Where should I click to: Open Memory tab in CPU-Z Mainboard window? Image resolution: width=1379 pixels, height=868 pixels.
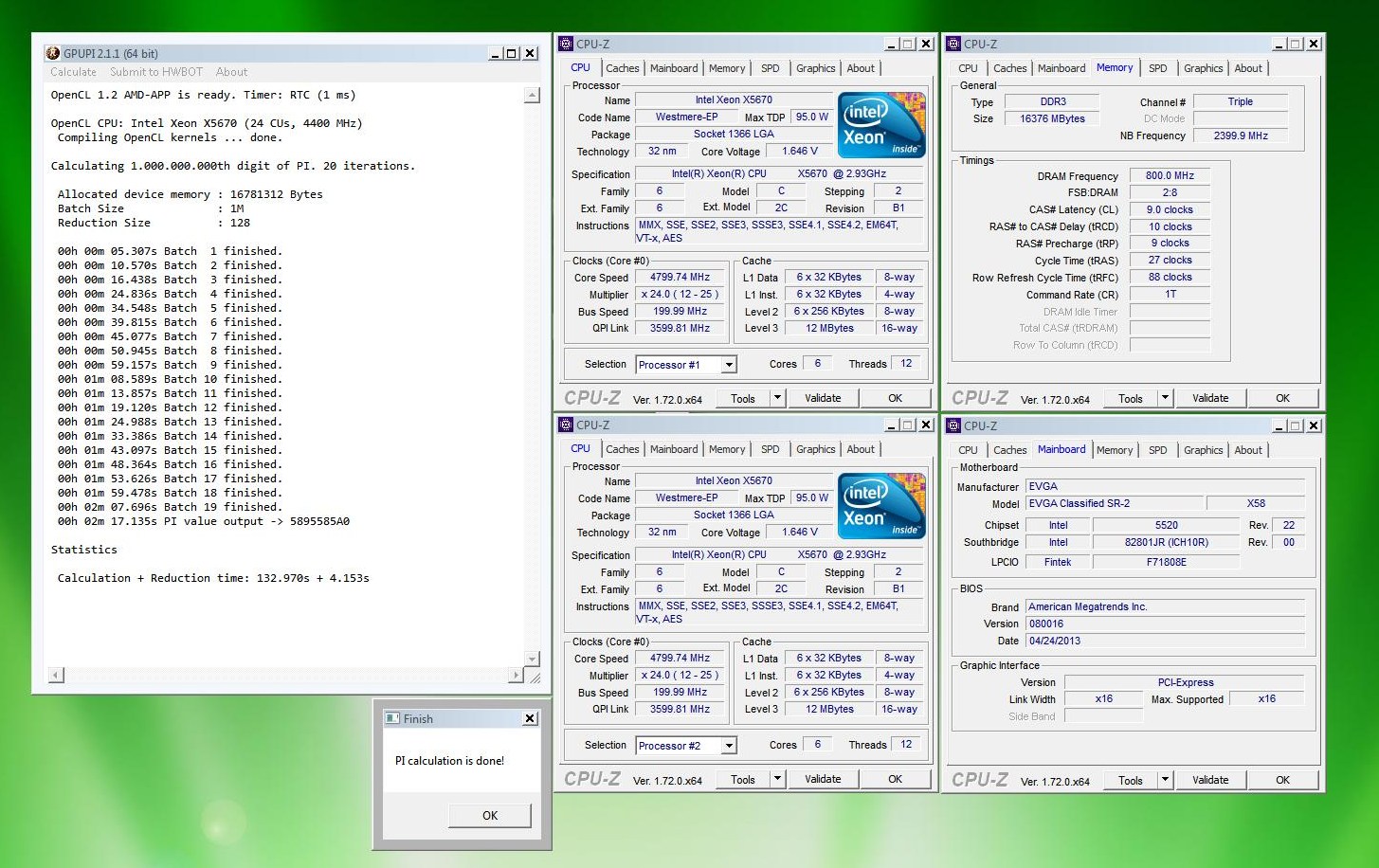pos(1115,450)
